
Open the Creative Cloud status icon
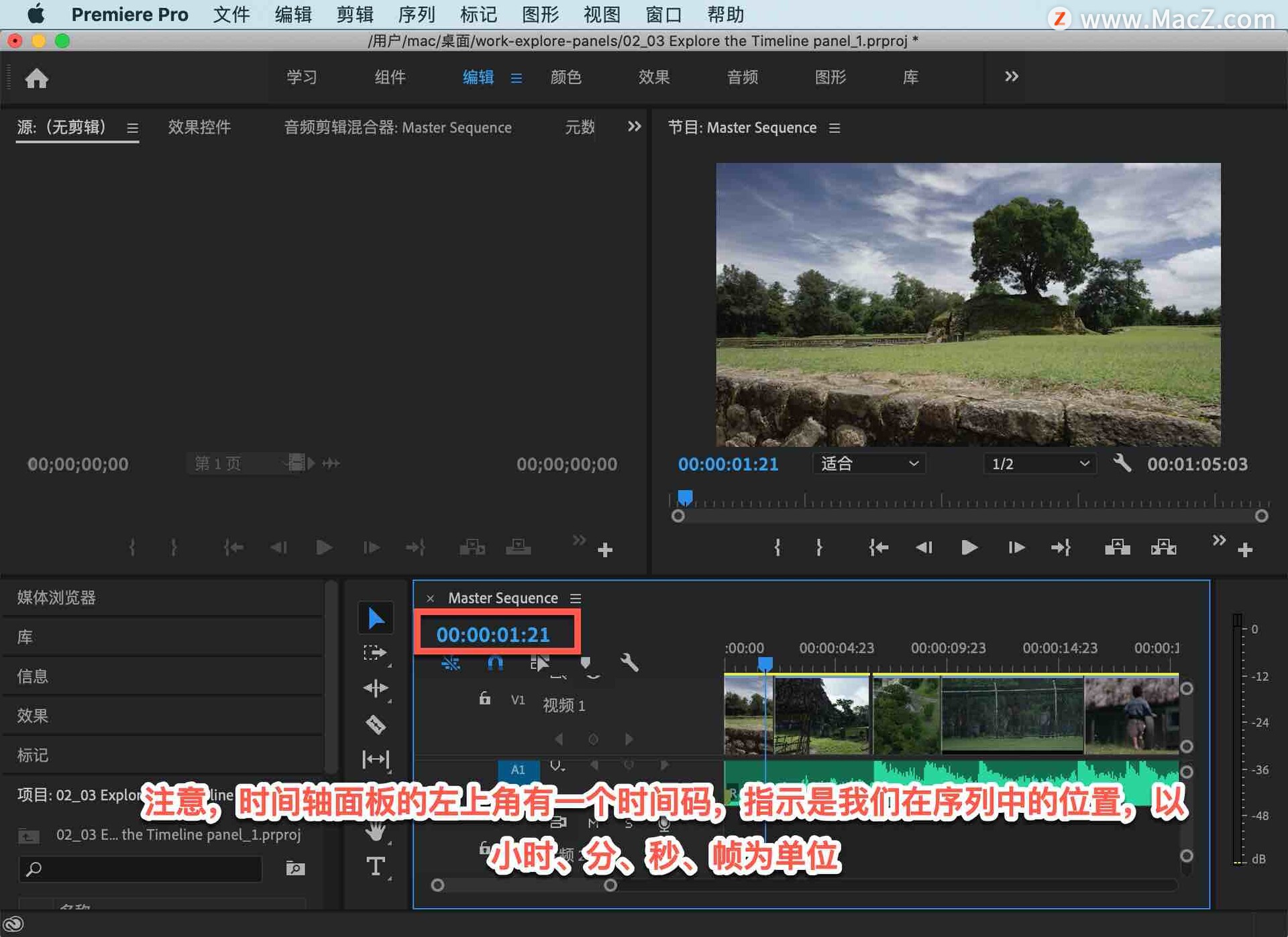(x=13, y=924)
